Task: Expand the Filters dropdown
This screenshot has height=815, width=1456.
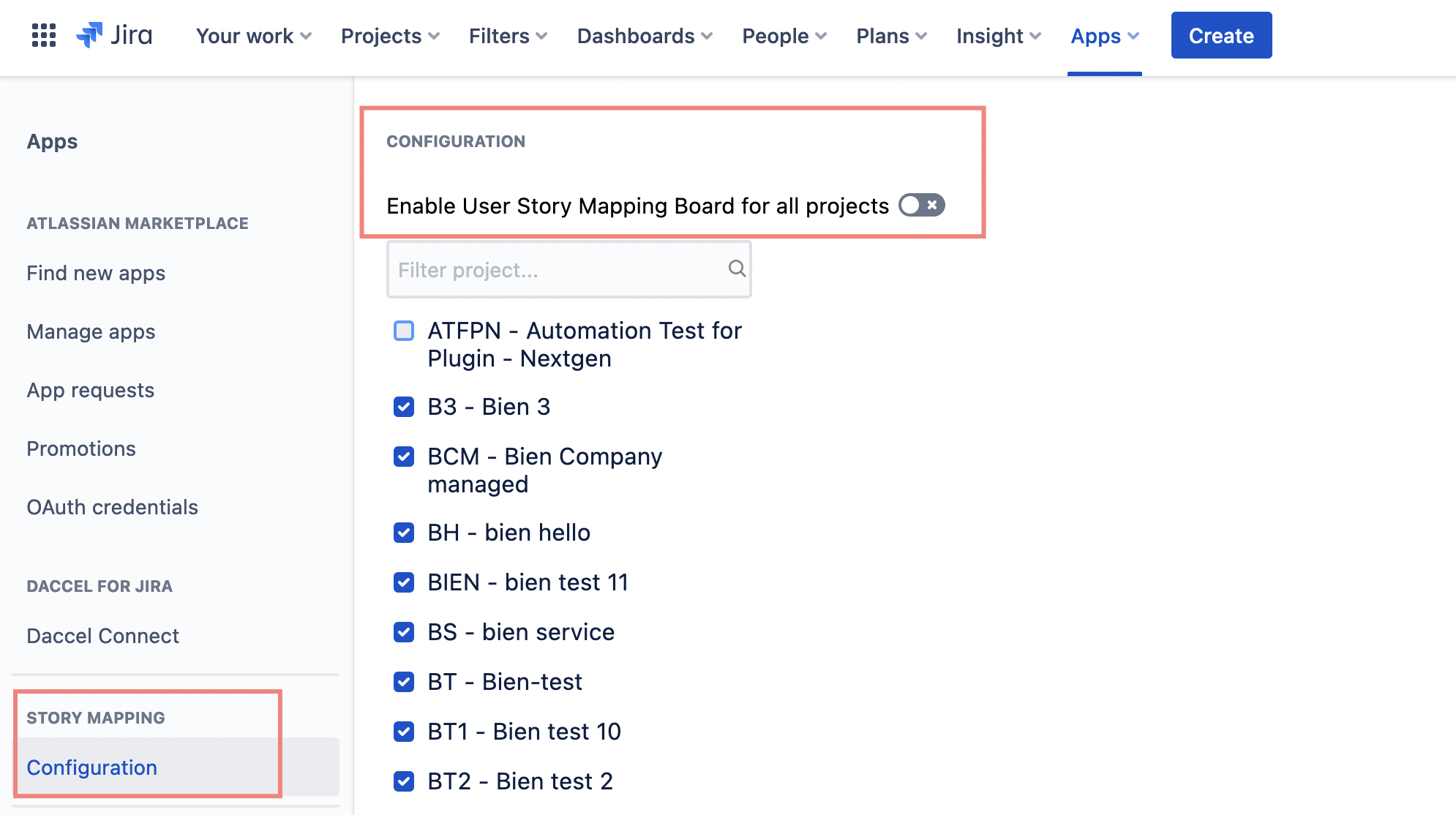Action: pyautogui.click(x=508, y=36)
